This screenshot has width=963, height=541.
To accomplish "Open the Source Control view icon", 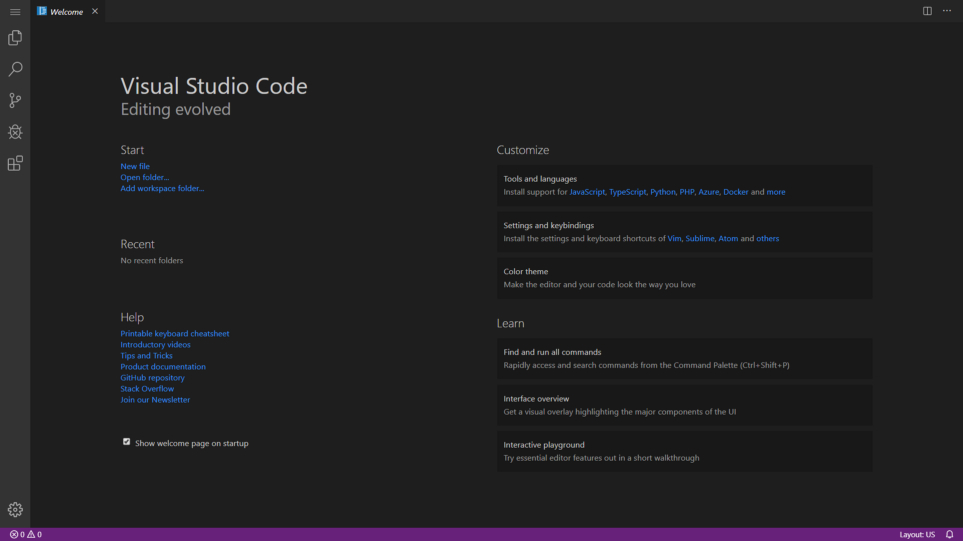I will (x=15, y=101).
